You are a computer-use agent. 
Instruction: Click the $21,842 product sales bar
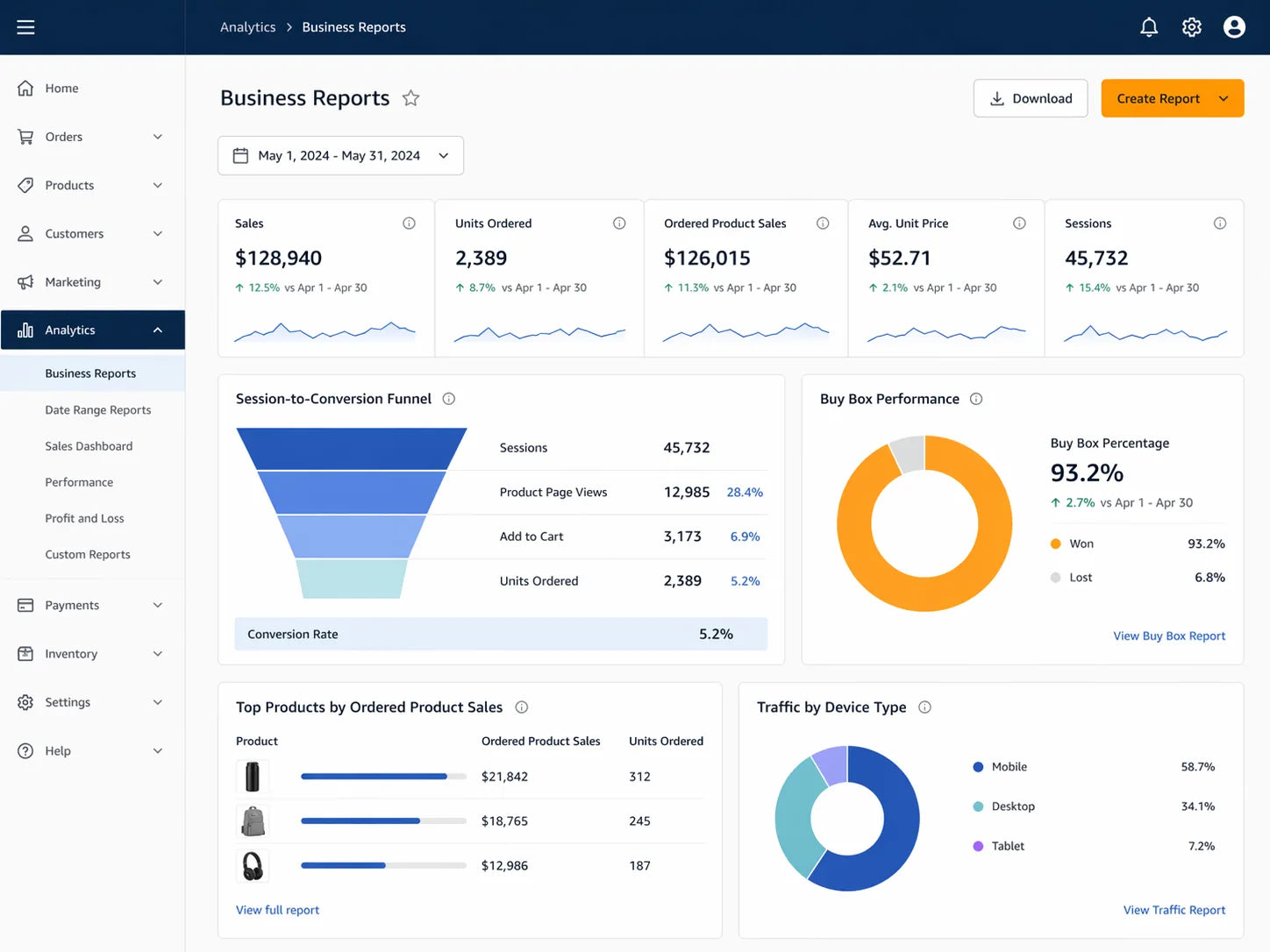click(383, 777)
